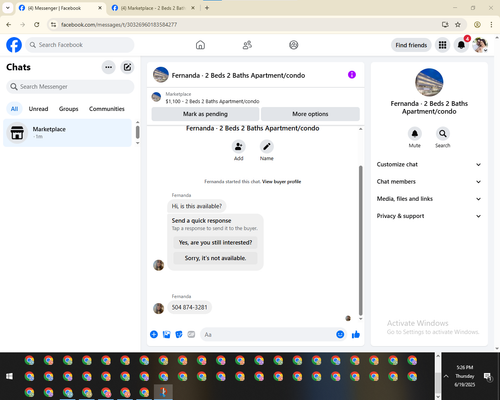The width and height of the screenshot is (500, 400).
Task: Focus the Aa message input box
Action: tap(269, 334)
